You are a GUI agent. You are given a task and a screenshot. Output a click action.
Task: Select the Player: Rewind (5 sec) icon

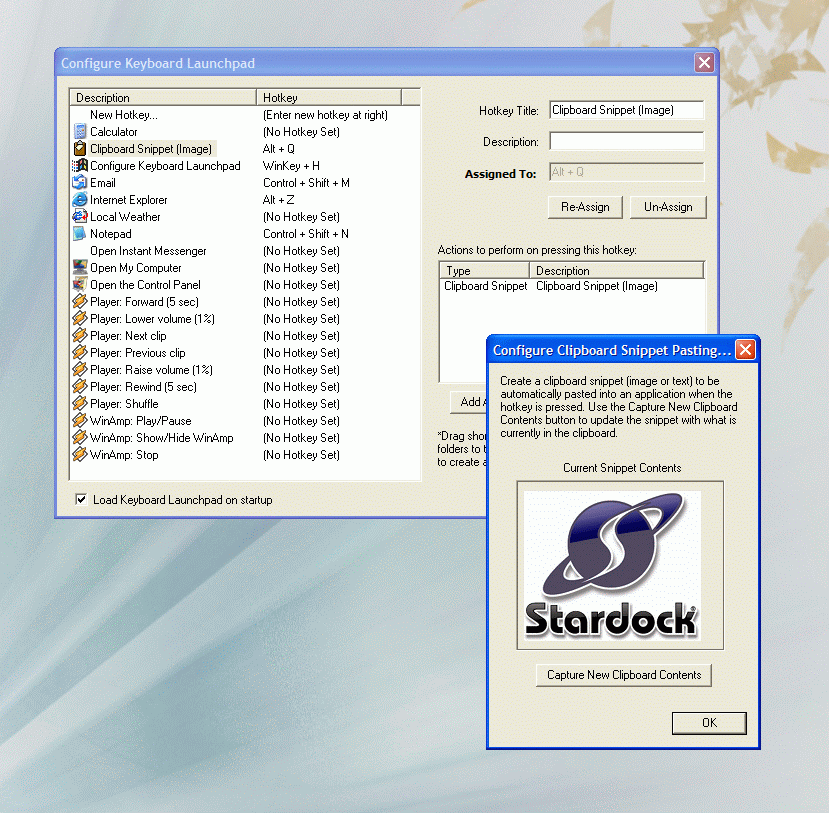tap(80, 386)
